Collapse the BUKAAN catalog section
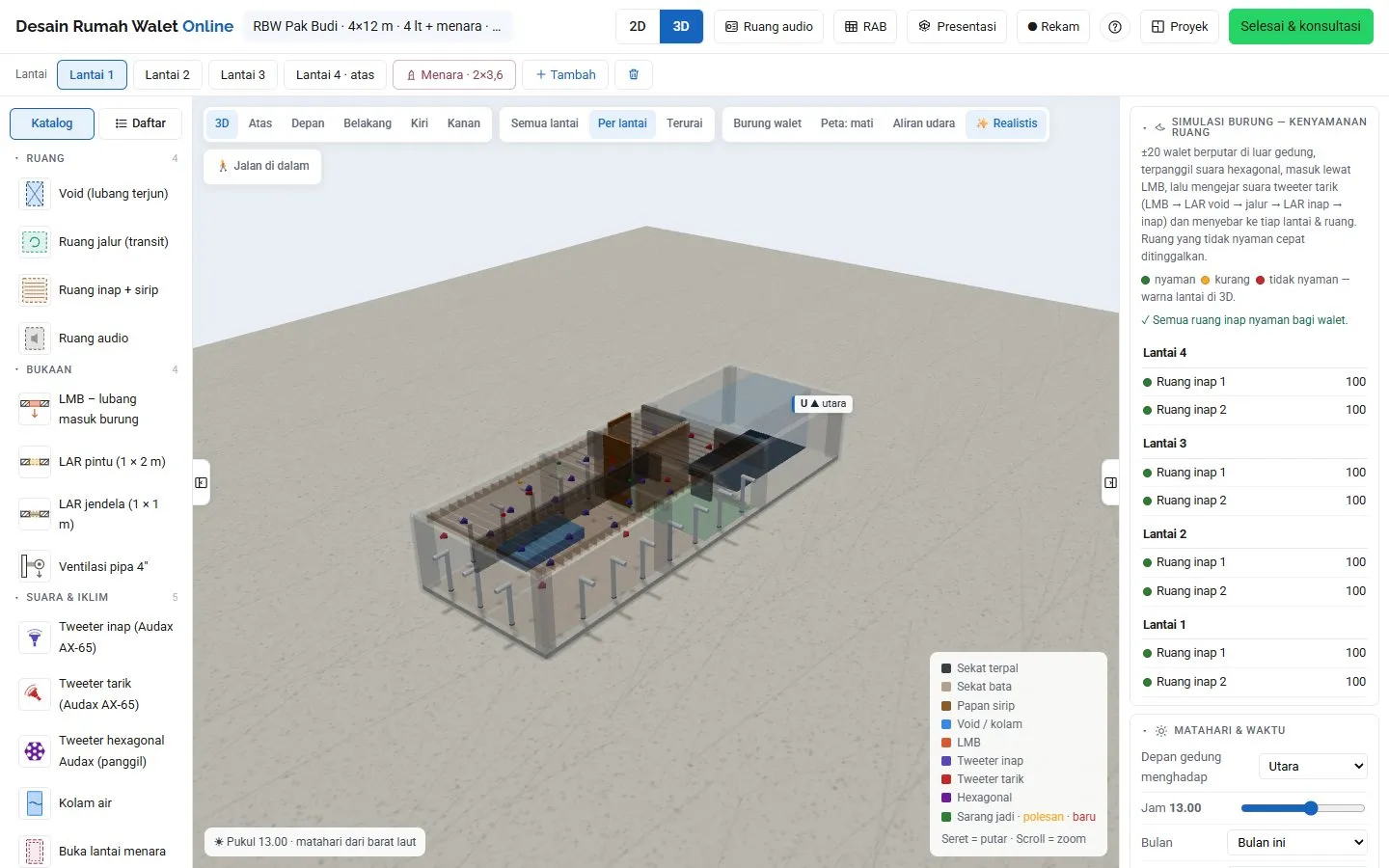Screen dimensions: 1389x868 coord(96,369)
